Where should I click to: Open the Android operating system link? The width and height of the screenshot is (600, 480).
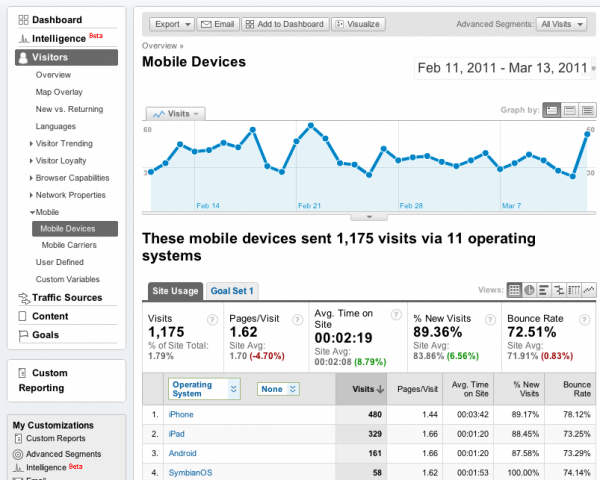(183, 453)
